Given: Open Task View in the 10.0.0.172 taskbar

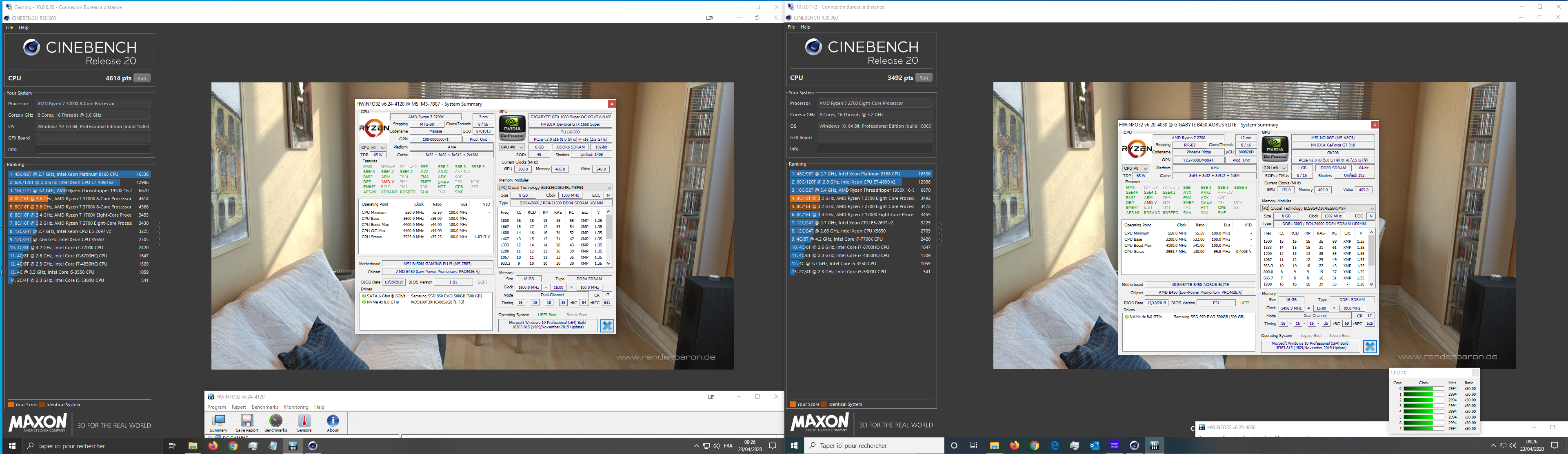Looking at the screenshot, I should point(974,446).
